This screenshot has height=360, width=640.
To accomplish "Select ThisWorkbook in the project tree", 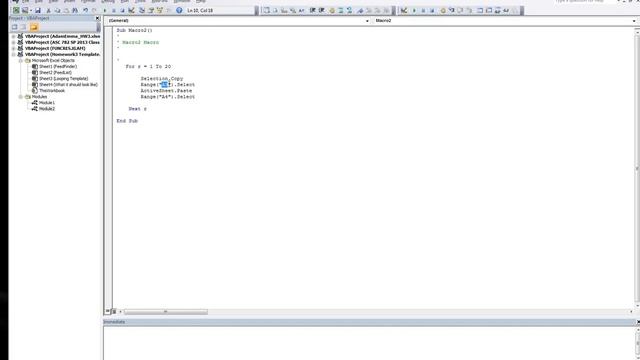I will point(52,91).
